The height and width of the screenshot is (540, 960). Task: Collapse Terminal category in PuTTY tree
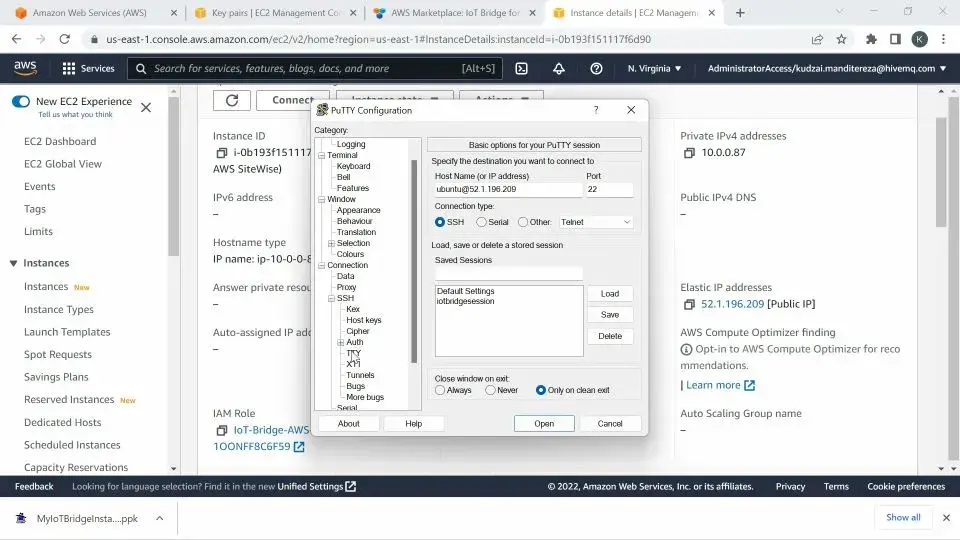click(321, 156)
